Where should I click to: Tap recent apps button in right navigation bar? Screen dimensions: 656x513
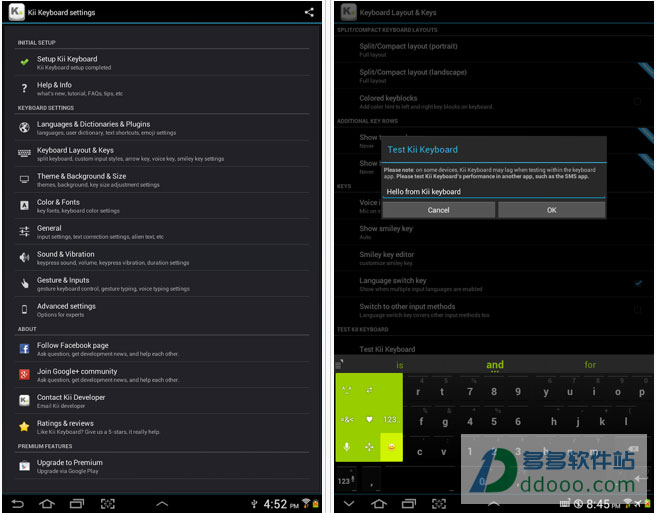tap(408, 503)
